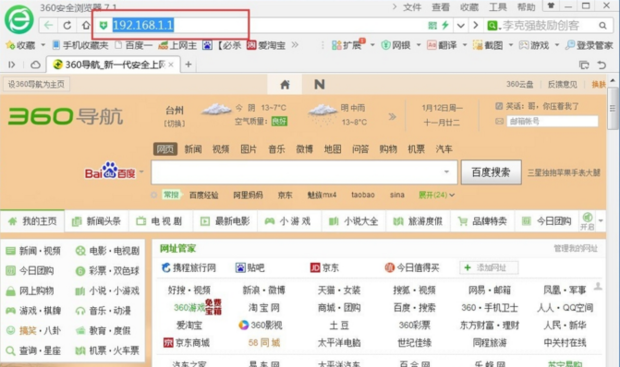Close the 360导航 tab
The height and width of the screenshot is (367, 620).
(x=171, y=64)
